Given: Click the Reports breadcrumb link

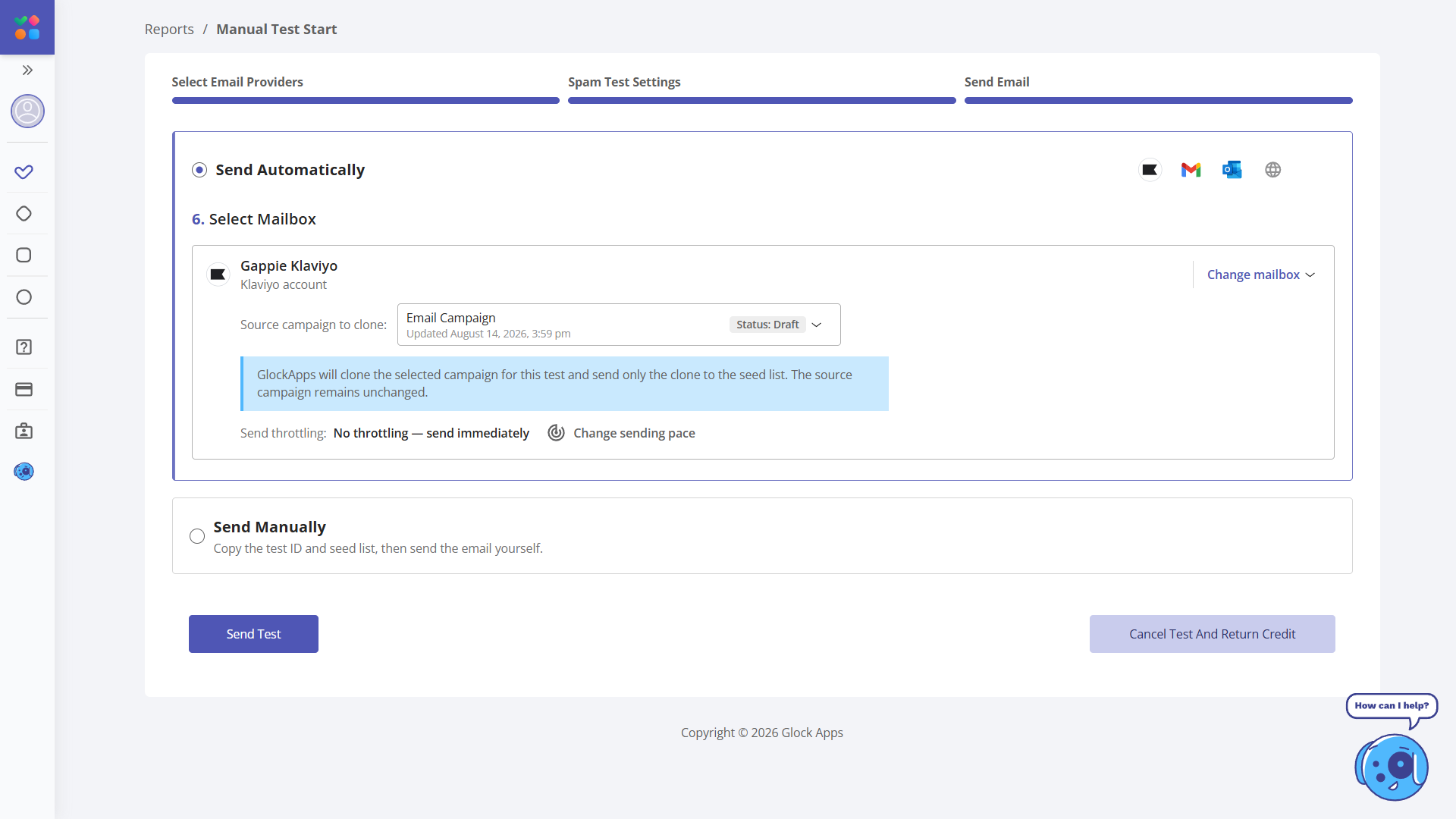Looking at the screenshot, I should click(x=169, y=29).
